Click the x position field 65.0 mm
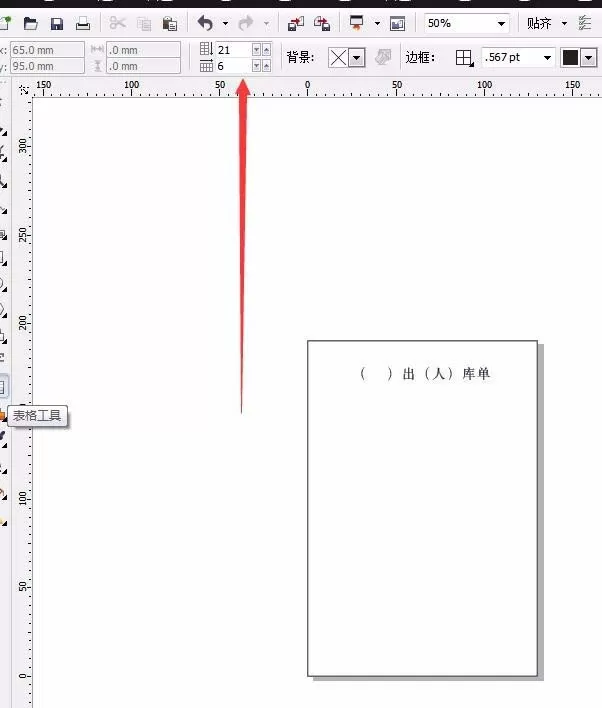This screenshot has width=602, height=708. coord(47,50)
